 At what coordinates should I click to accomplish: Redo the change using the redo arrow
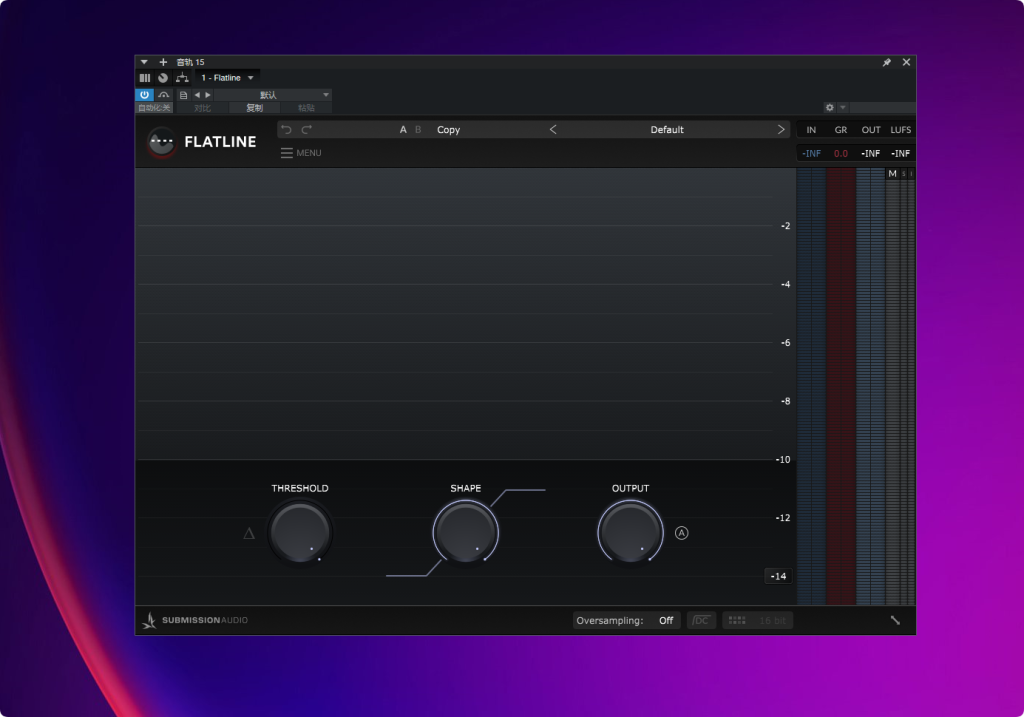click(306, 129)
